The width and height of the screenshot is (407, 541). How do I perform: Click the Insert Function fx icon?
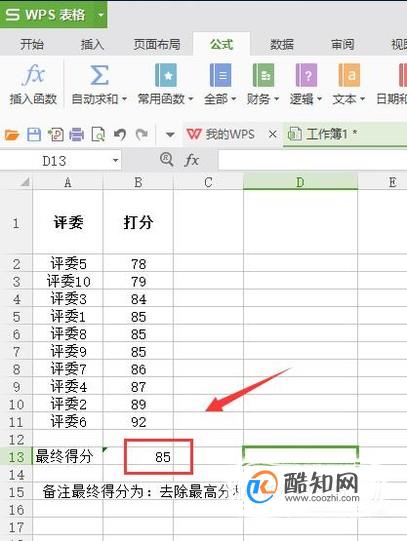click(x=33, y=74)
